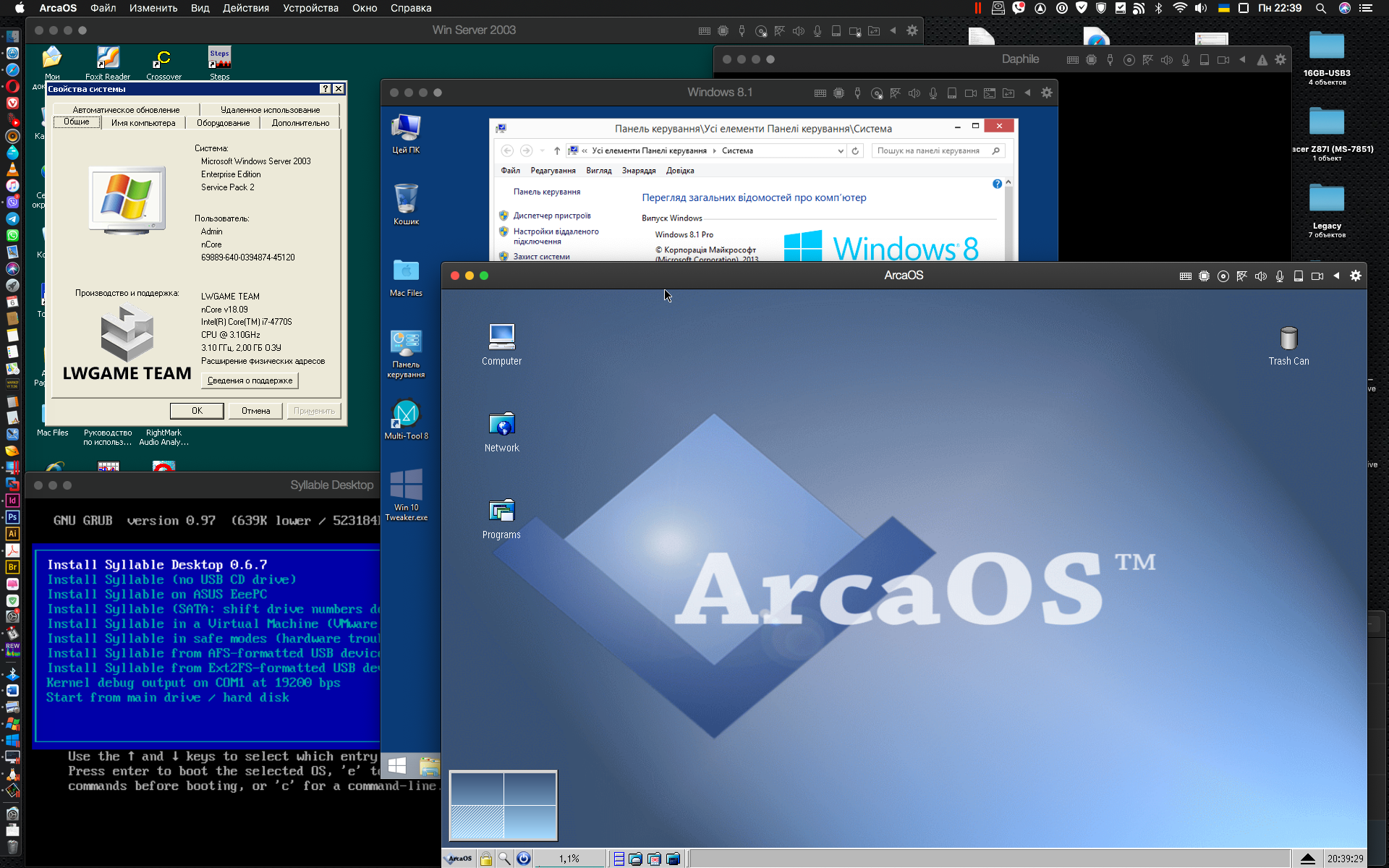Click the microphone icon in ArcaOS toolbar

coord(1279,276)
